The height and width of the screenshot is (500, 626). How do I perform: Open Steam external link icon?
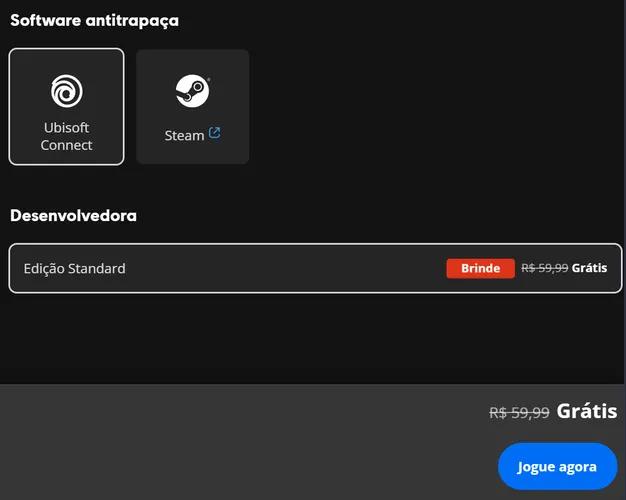pos(214,133)
